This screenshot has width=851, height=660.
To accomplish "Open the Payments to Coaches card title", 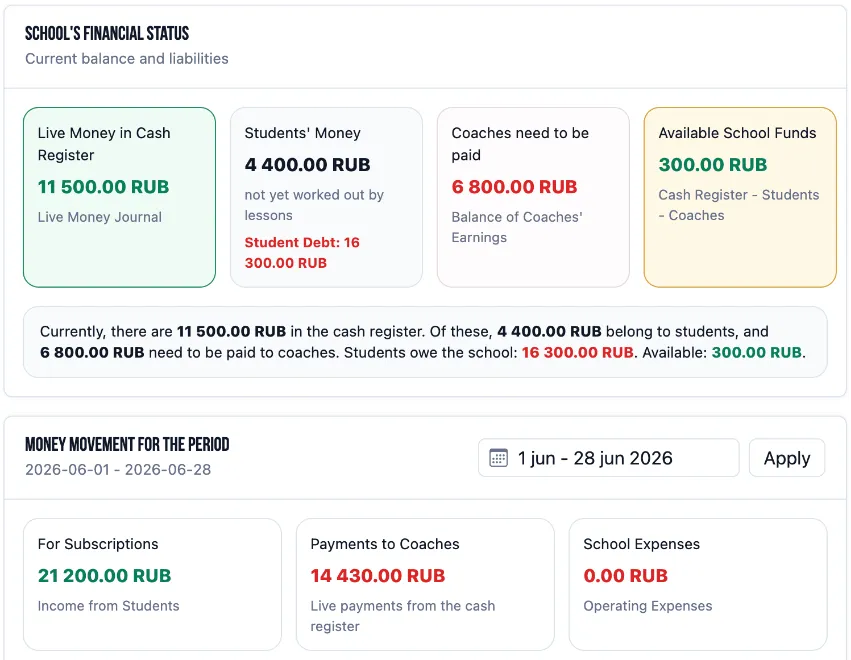I will (x=385, y=544).
